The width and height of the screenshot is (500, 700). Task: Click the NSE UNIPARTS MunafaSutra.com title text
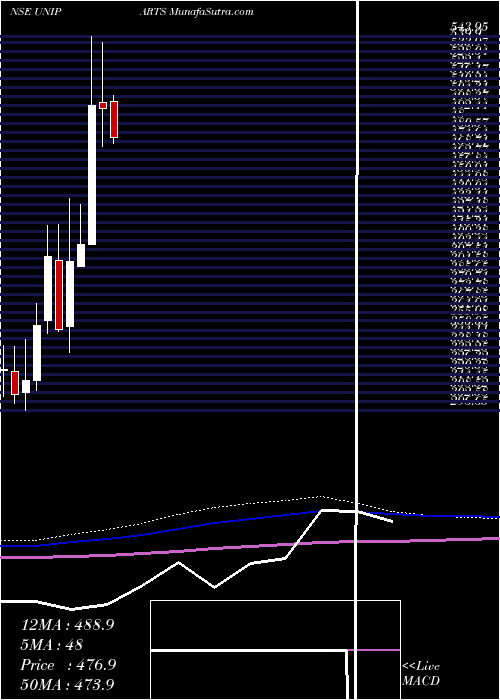pyautogui.click(x=132, y=12)
